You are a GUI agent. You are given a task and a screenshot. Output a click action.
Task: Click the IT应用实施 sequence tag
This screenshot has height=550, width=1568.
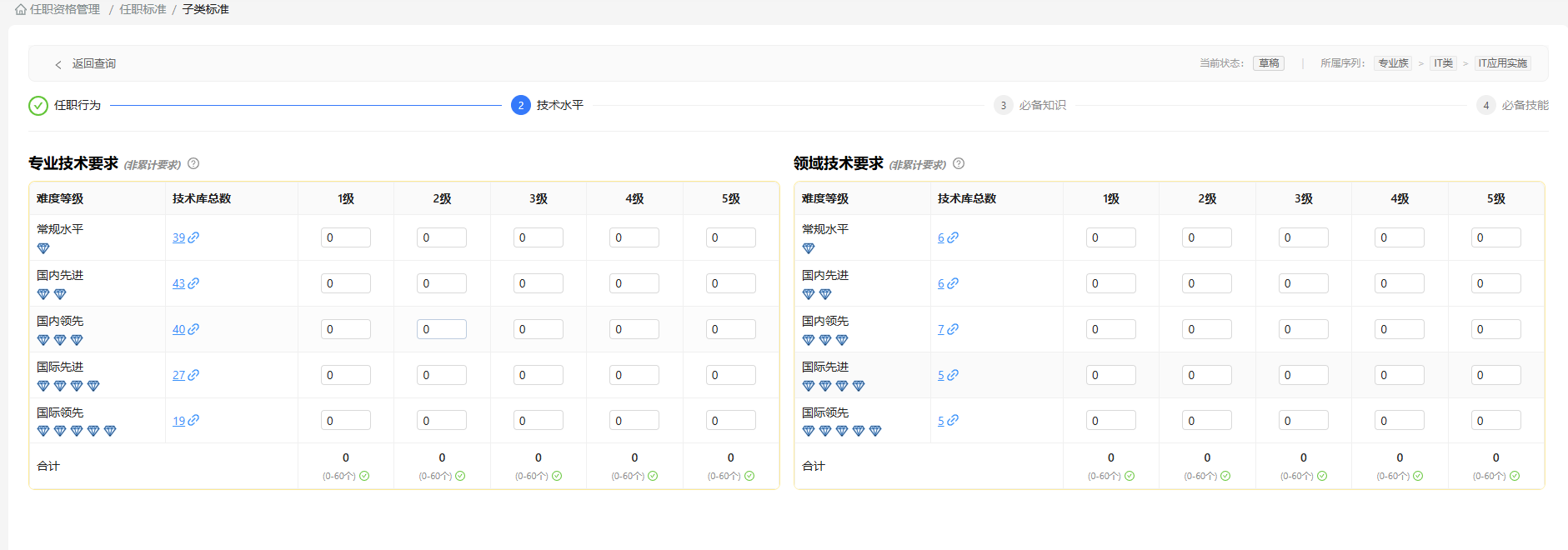click(1502, 63)
